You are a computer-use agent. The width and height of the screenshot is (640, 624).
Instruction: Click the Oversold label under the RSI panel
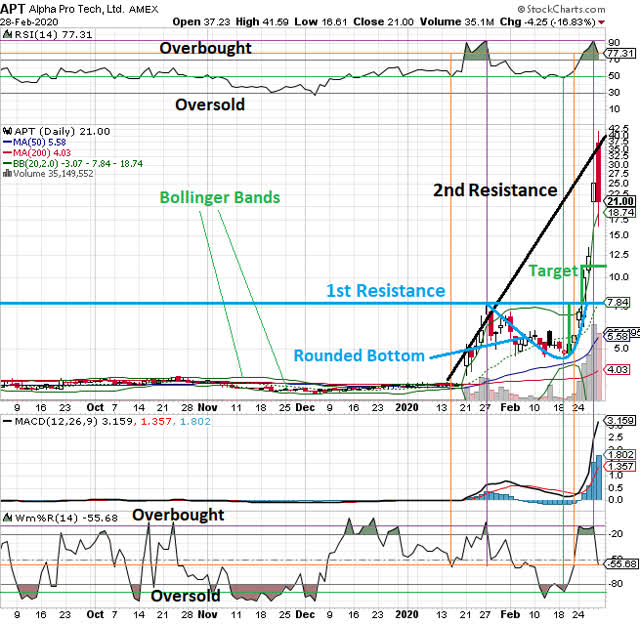[210, 105]
